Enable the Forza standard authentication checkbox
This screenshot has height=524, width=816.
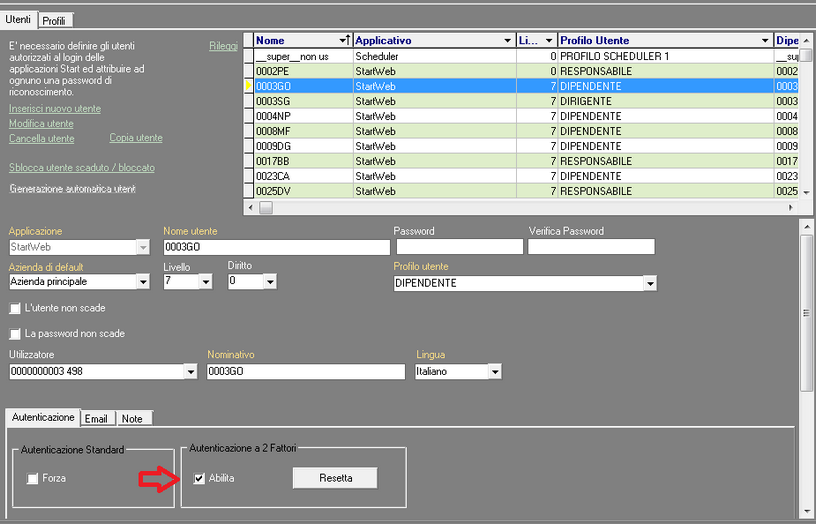coord(34,479)
